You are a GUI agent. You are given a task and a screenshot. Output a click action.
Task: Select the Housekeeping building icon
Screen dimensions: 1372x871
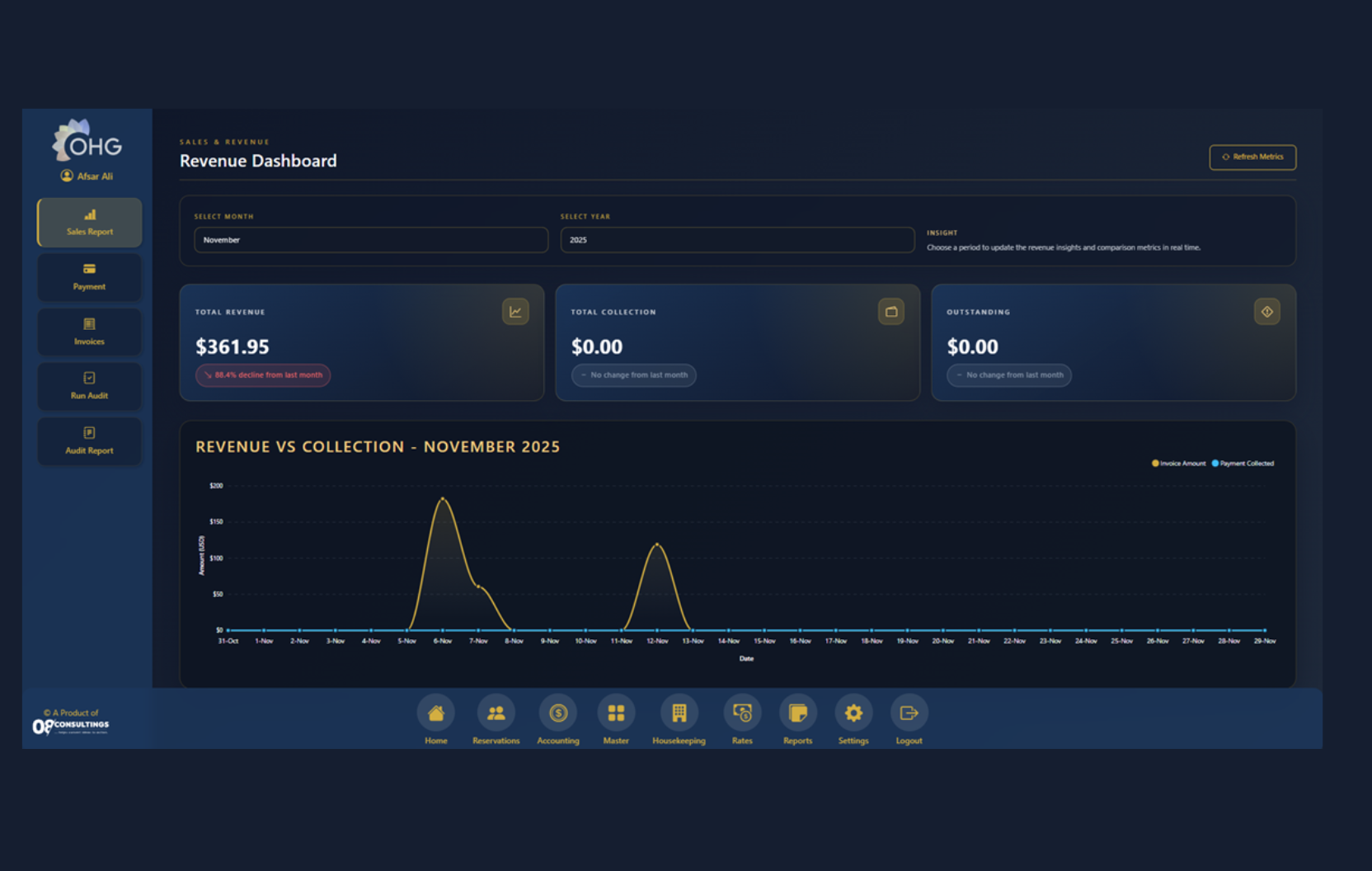pos(679,713)
